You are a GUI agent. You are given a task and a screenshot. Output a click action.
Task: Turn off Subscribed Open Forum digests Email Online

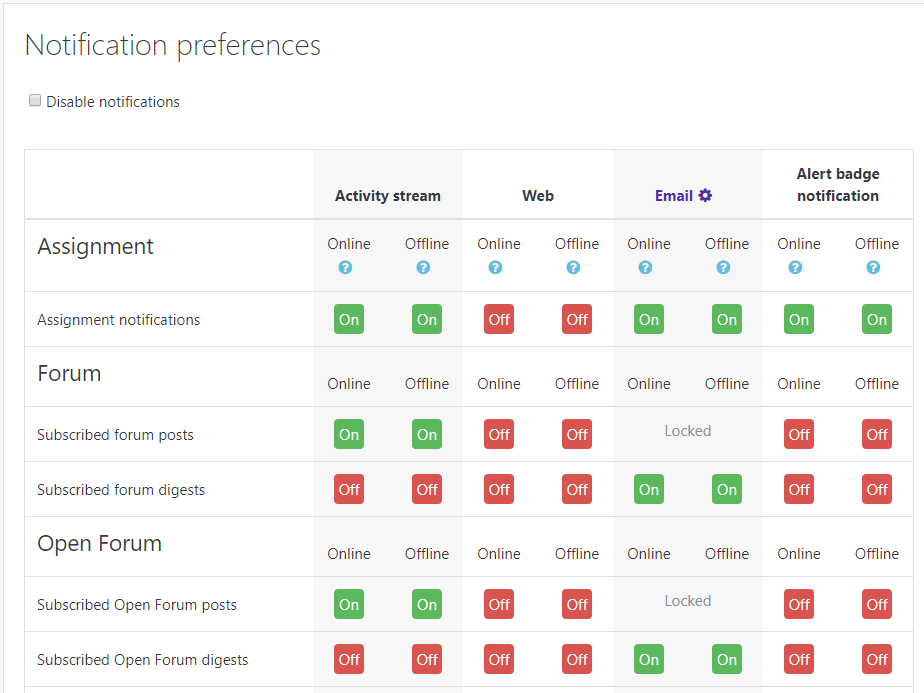(649, 660)
